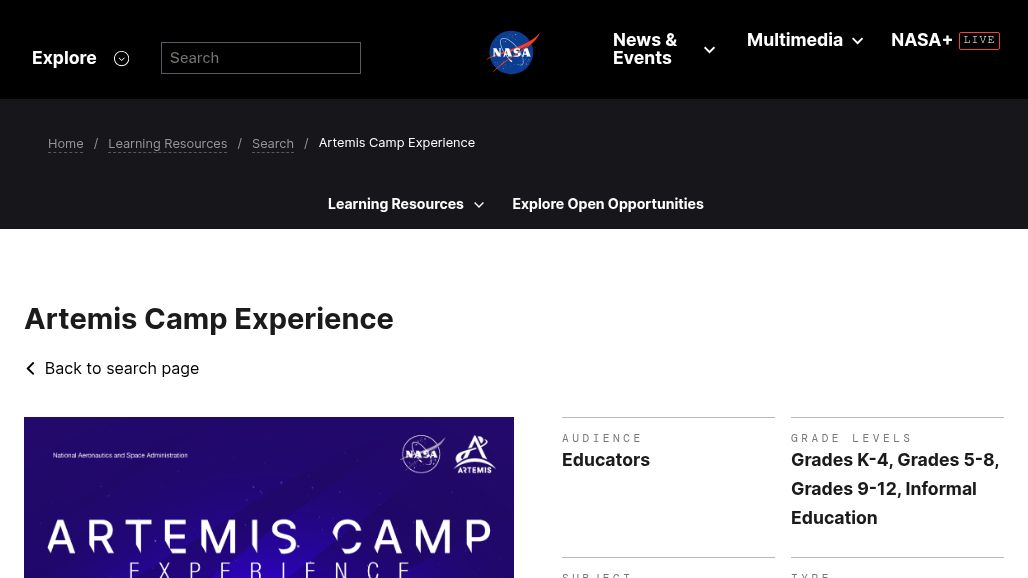The width and height of the screenshot is (1028, 578).
Task: Select the Educators audience value
Action: point(606,460)
